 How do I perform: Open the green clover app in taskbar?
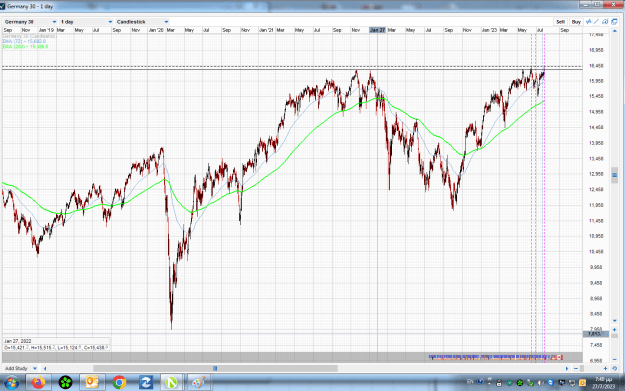[x=65, y=383]
